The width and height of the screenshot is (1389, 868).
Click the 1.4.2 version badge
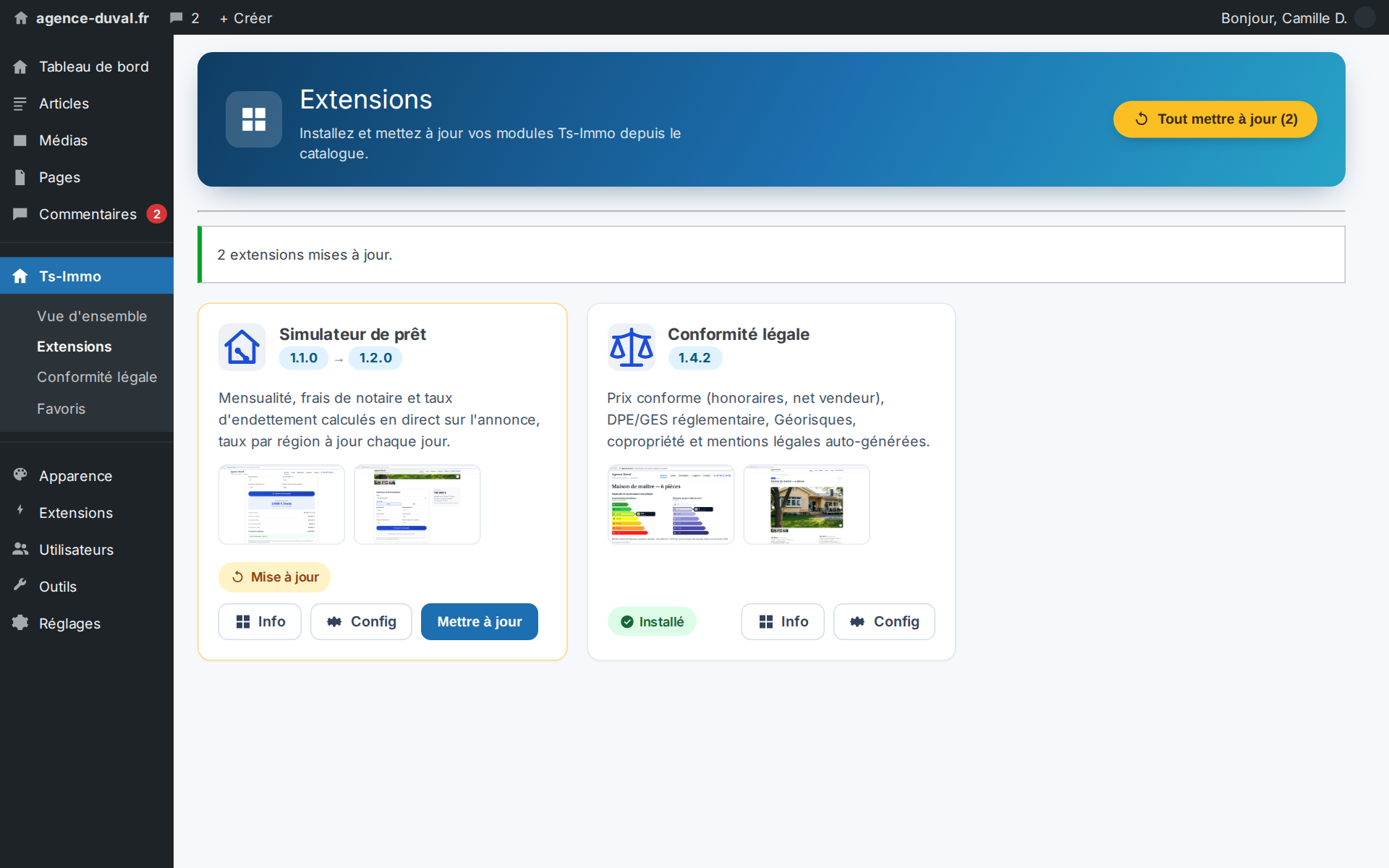[694, 358]
